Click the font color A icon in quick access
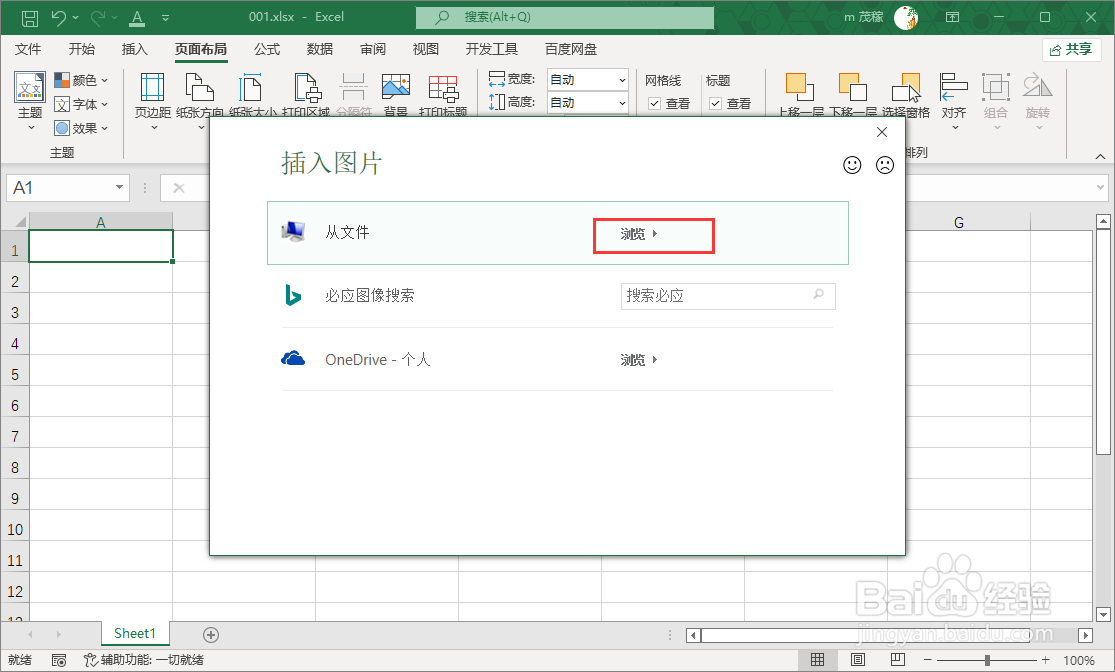This screenshot has height=672, width=1115. pos(137,18)
